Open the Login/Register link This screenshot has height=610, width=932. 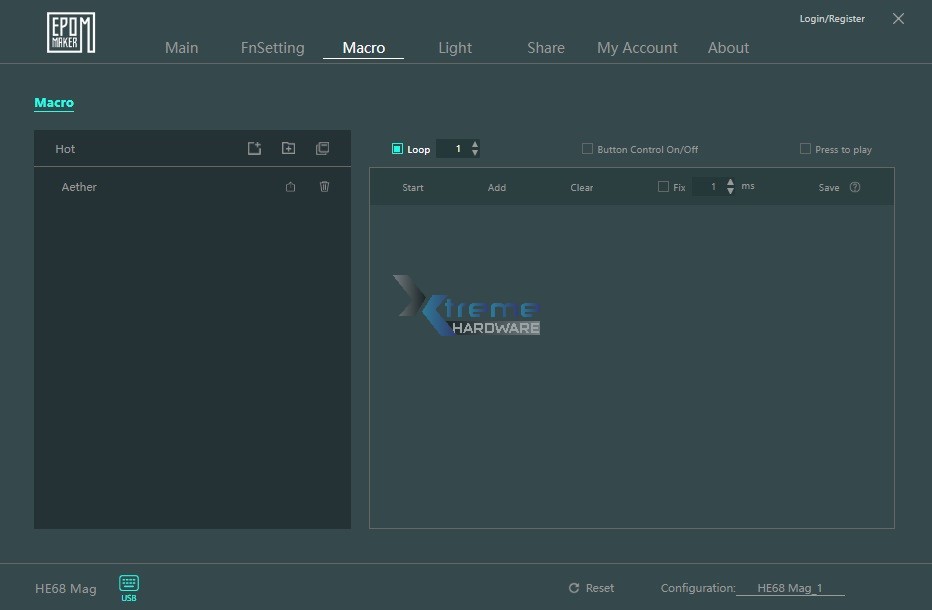[831, 18]
